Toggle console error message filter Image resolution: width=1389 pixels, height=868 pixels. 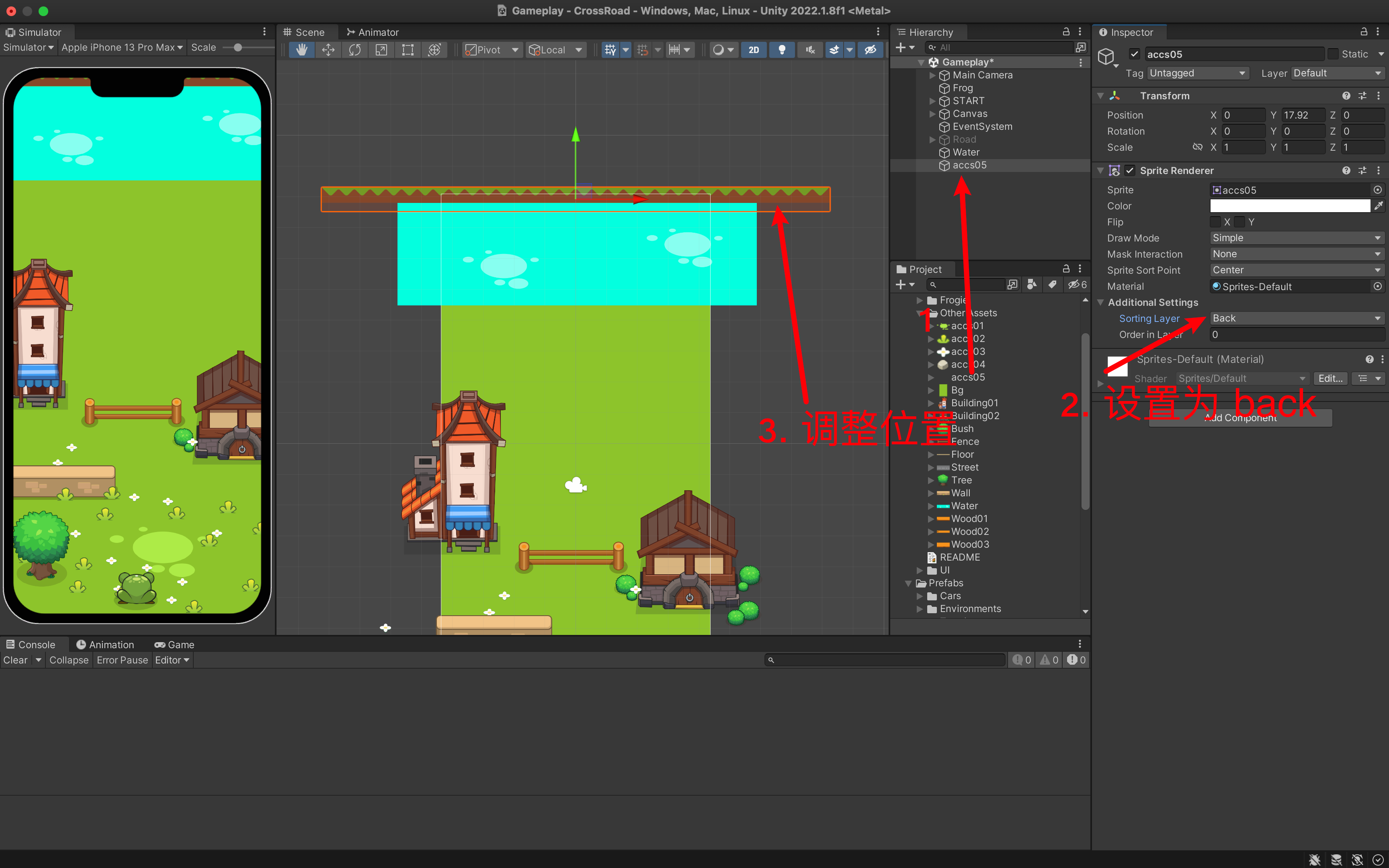1076,660
